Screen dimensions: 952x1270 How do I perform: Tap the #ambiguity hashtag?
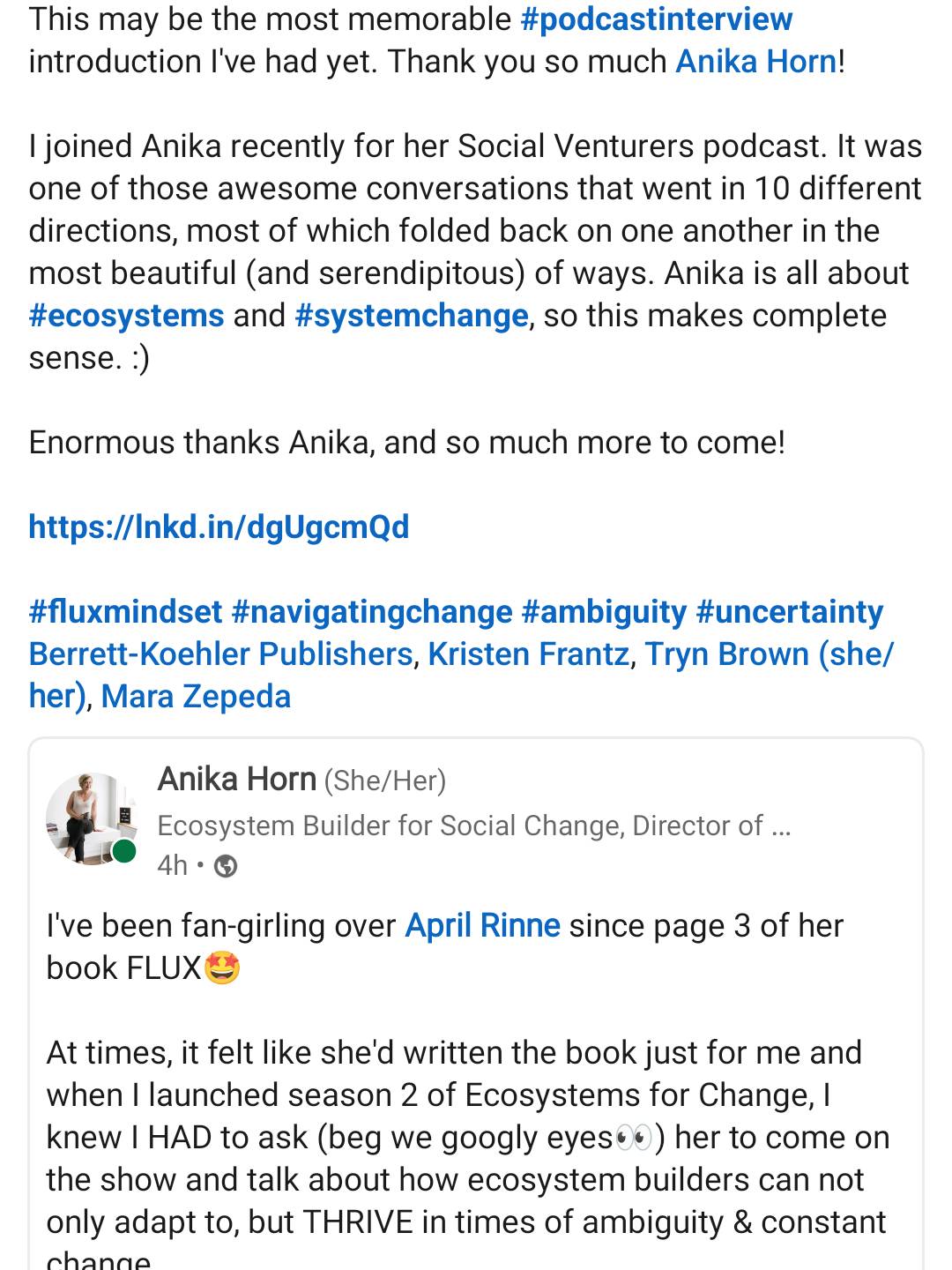pyautogui.click(x=604, y=612)
